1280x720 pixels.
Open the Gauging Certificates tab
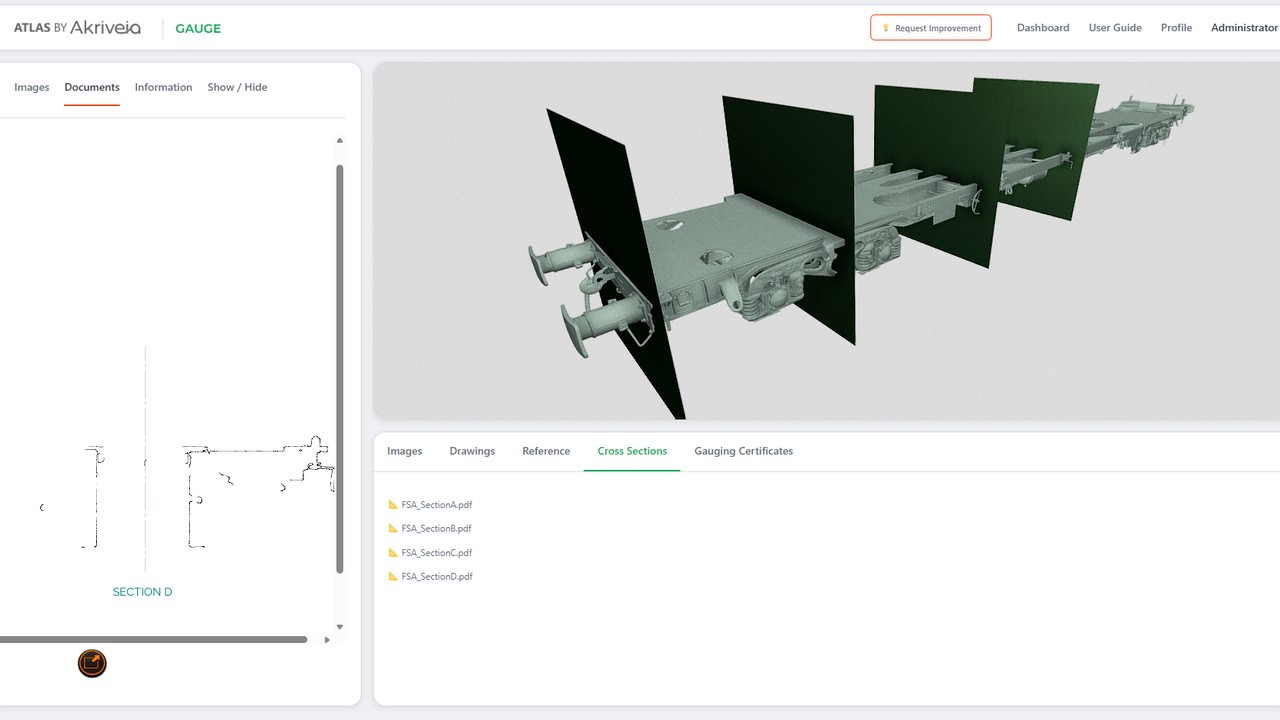[x=744, y=451]
